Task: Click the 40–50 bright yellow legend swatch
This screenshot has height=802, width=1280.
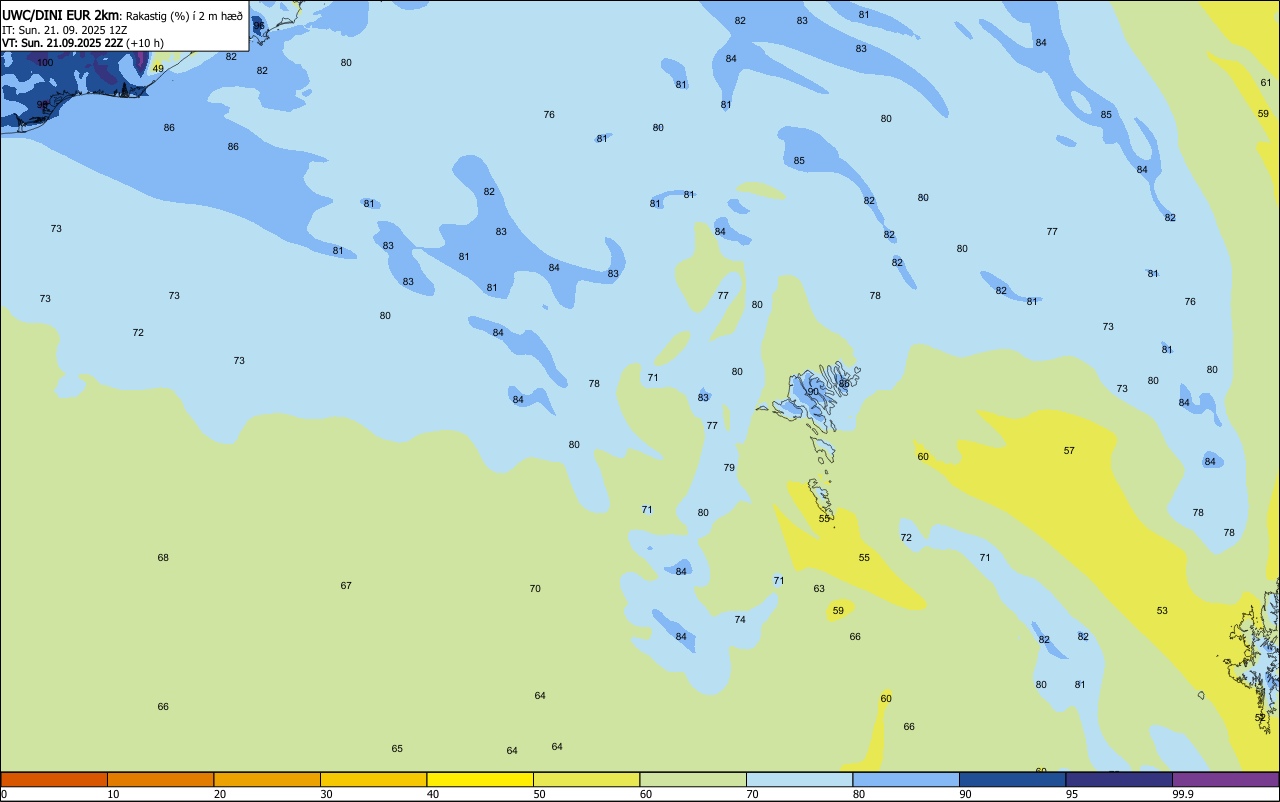Action: (480, 779)
